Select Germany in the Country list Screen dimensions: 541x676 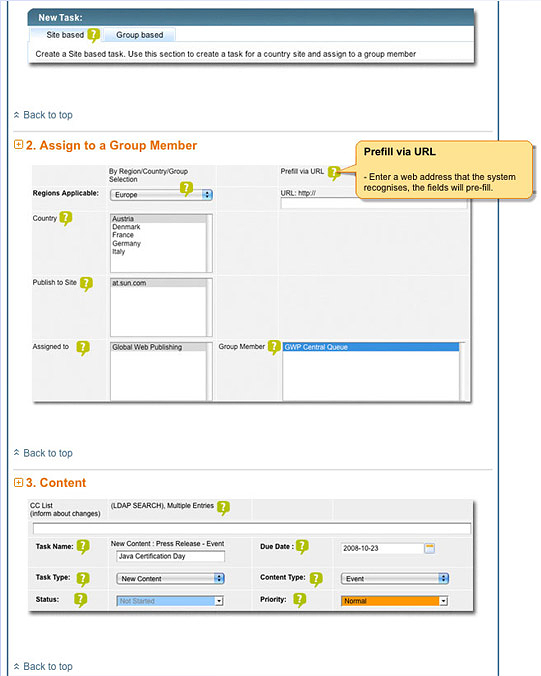[x=126, y=244]
